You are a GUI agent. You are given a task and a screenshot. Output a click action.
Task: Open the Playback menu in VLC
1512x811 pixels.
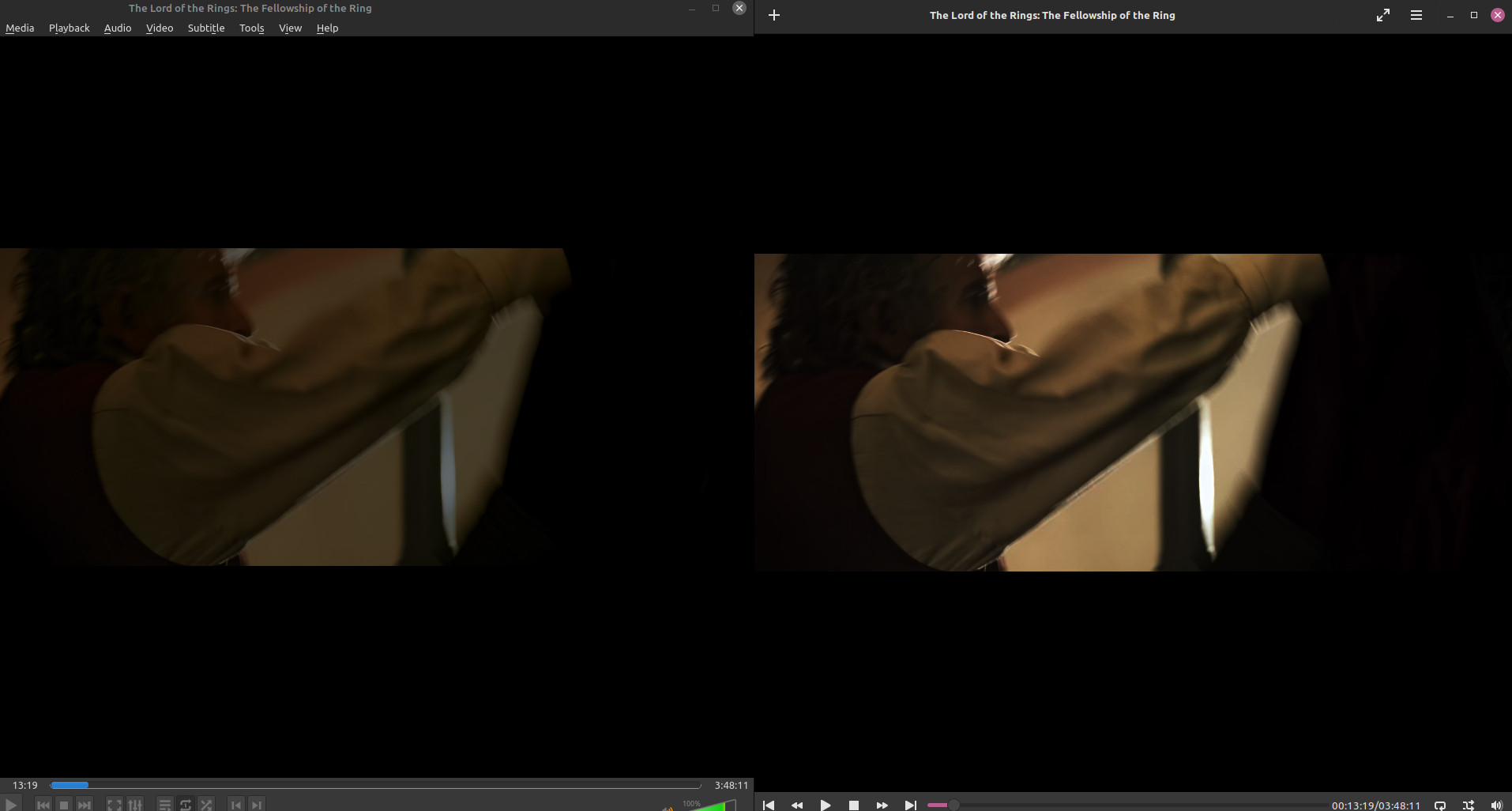coord(70,28)
